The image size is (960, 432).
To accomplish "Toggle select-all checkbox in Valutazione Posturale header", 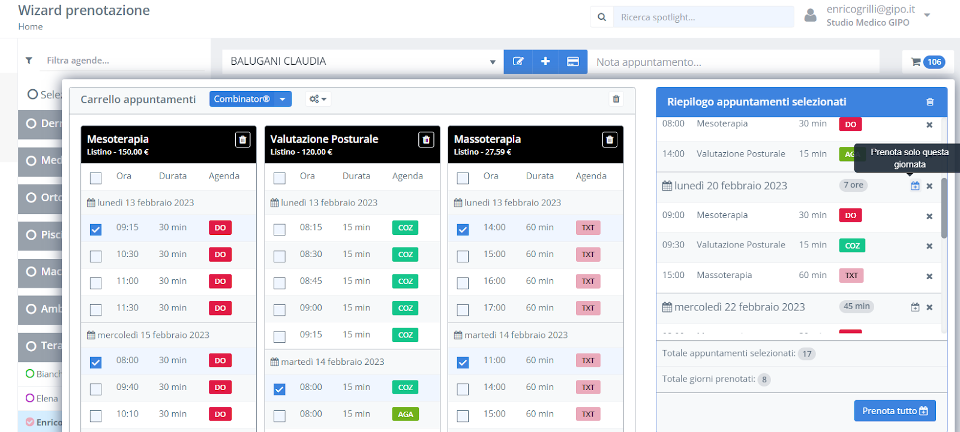I will coord(279,178).
